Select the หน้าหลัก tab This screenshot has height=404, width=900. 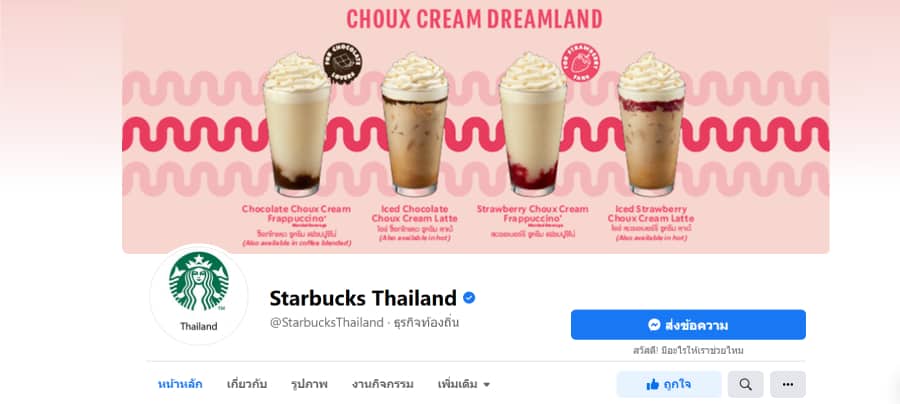[x=180, y=384]
